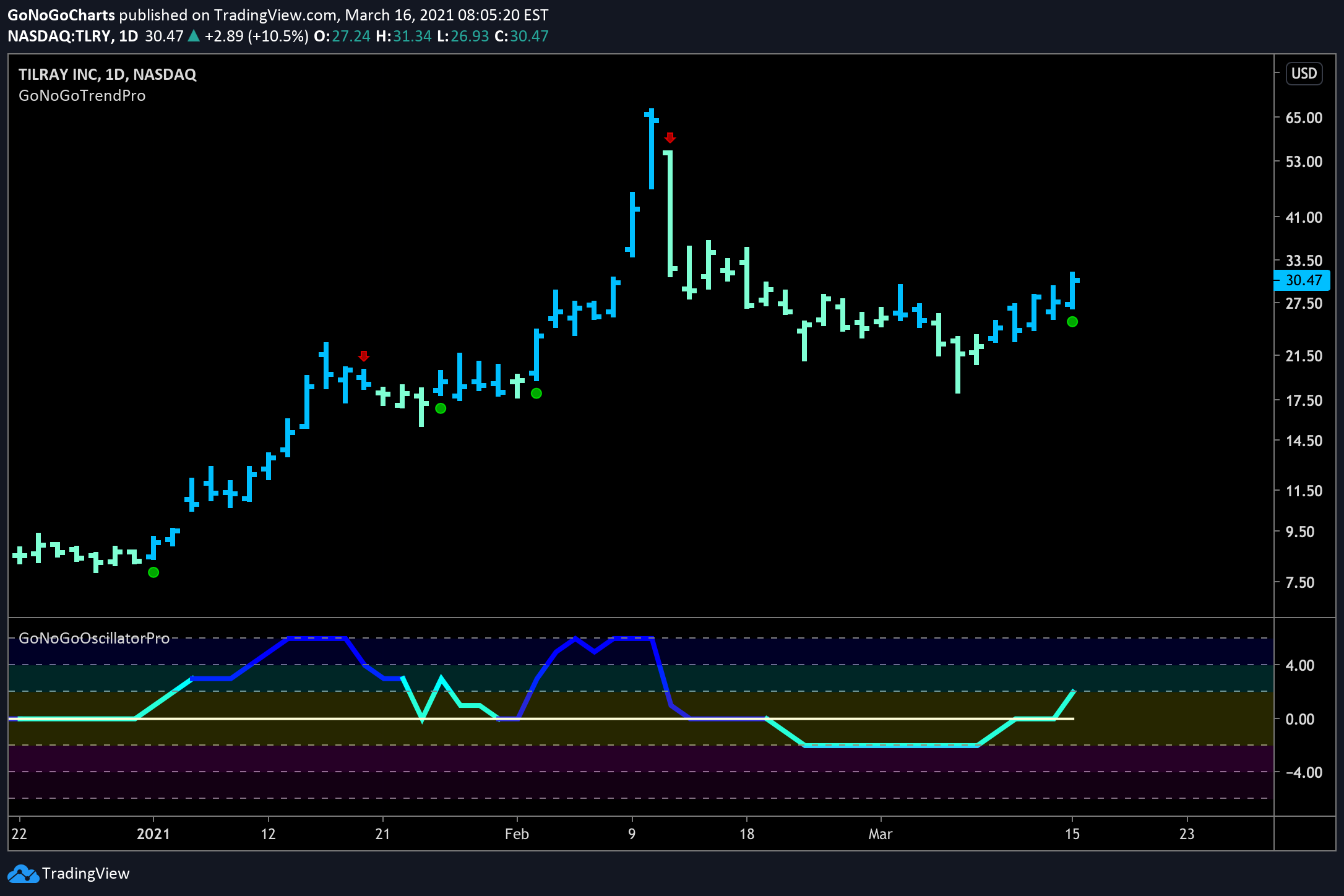This screenshot has height=896, width=1344.
Task: Click the NASDAQ:TLRY, 1D symbol header
Action: tap(73, 37)
